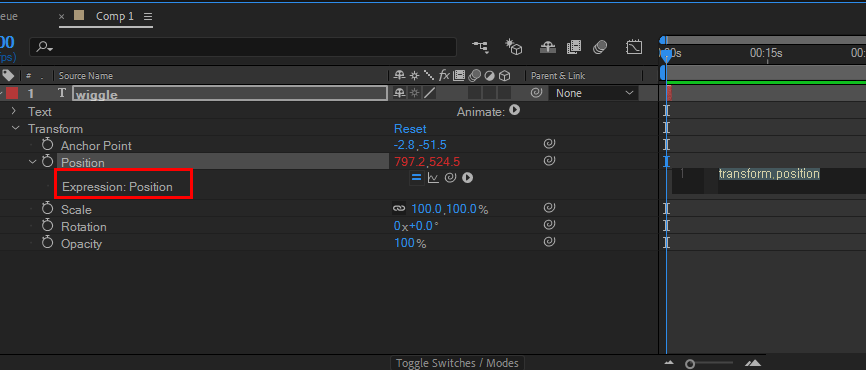The height and width of the screenshot is (370, 866).
Task: Enable Frame Blending for the composition
Action: pos(574,47)
